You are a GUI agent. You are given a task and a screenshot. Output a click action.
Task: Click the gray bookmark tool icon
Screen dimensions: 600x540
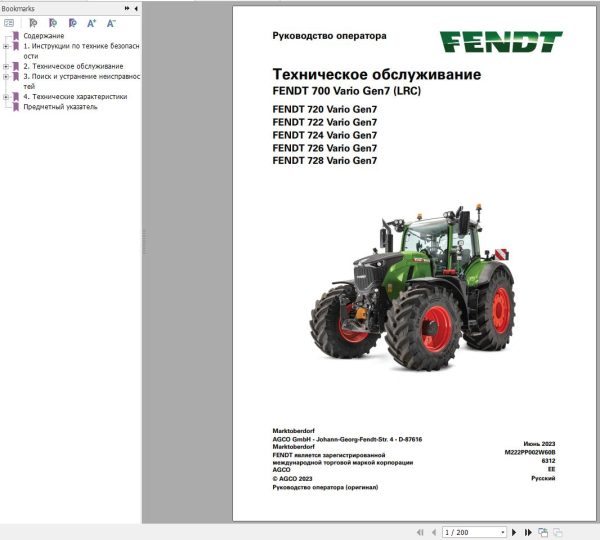coord(33,23)
